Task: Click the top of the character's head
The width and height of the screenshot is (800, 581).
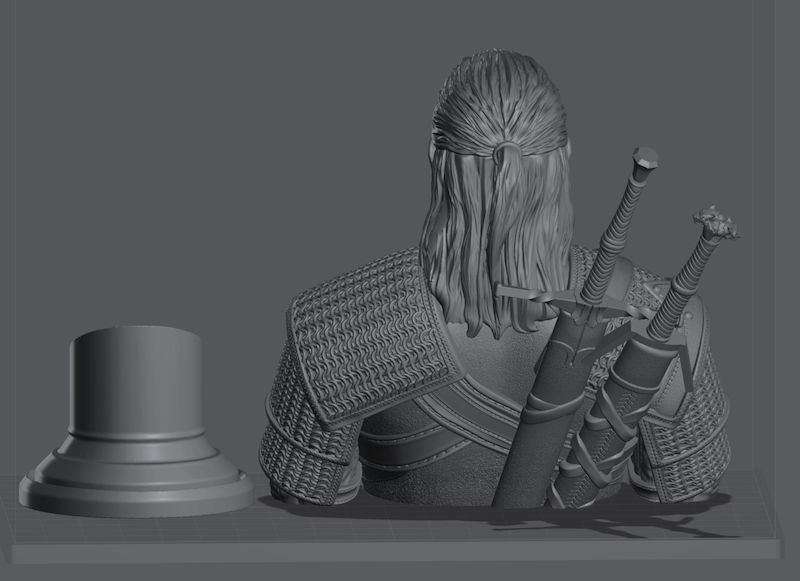Action: coord(502,75)
